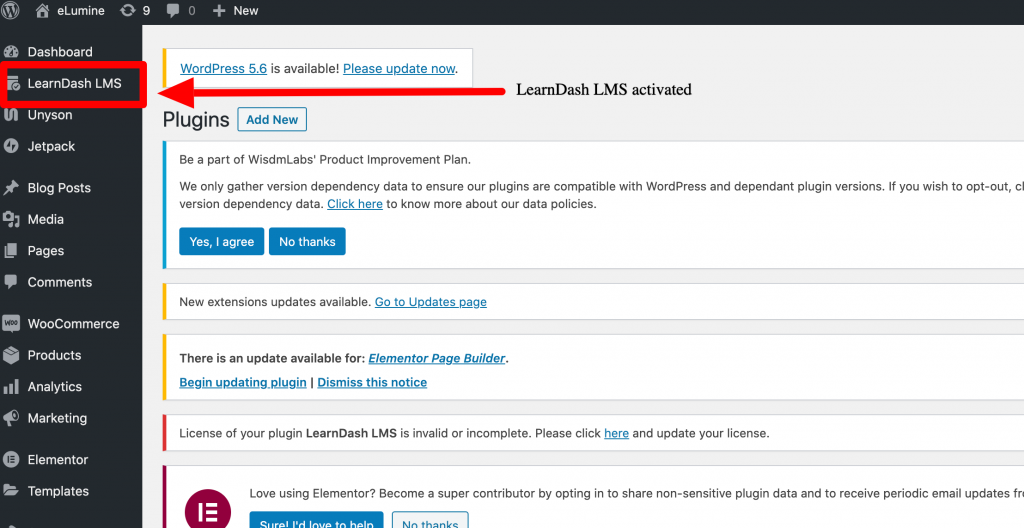Image resolution: width=1024 pixels, height=528 pixels.
Task: Click the Begin updating plugin link
Action: [243, 382]
